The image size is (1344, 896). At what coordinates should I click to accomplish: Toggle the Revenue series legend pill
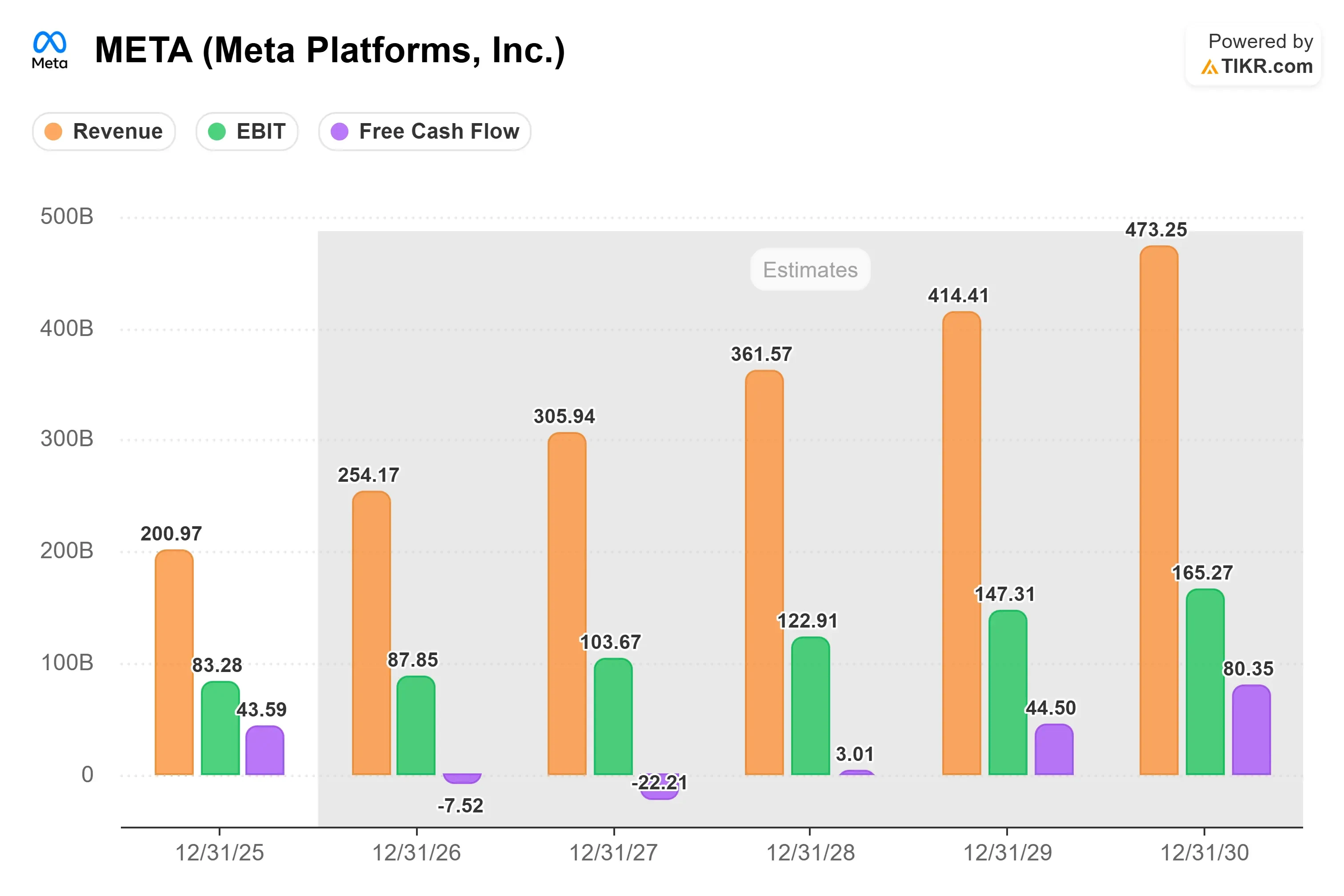tap(104, 132)
